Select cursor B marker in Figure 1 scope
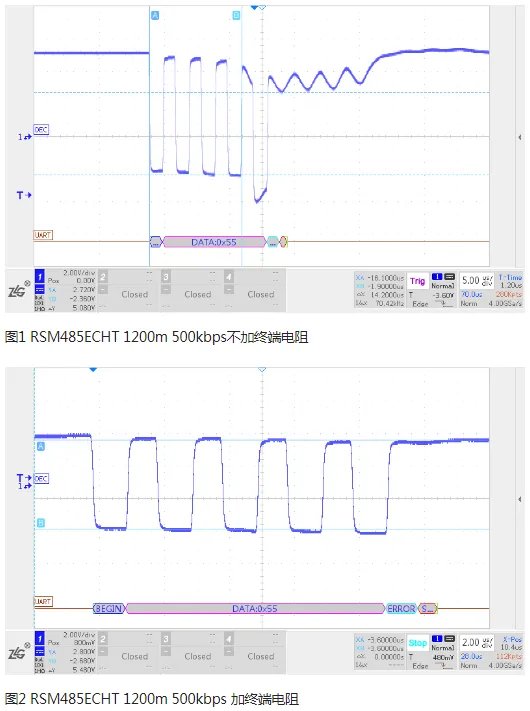Image resolution: width=530 pixels, height=711 pixels. [236, 15]
